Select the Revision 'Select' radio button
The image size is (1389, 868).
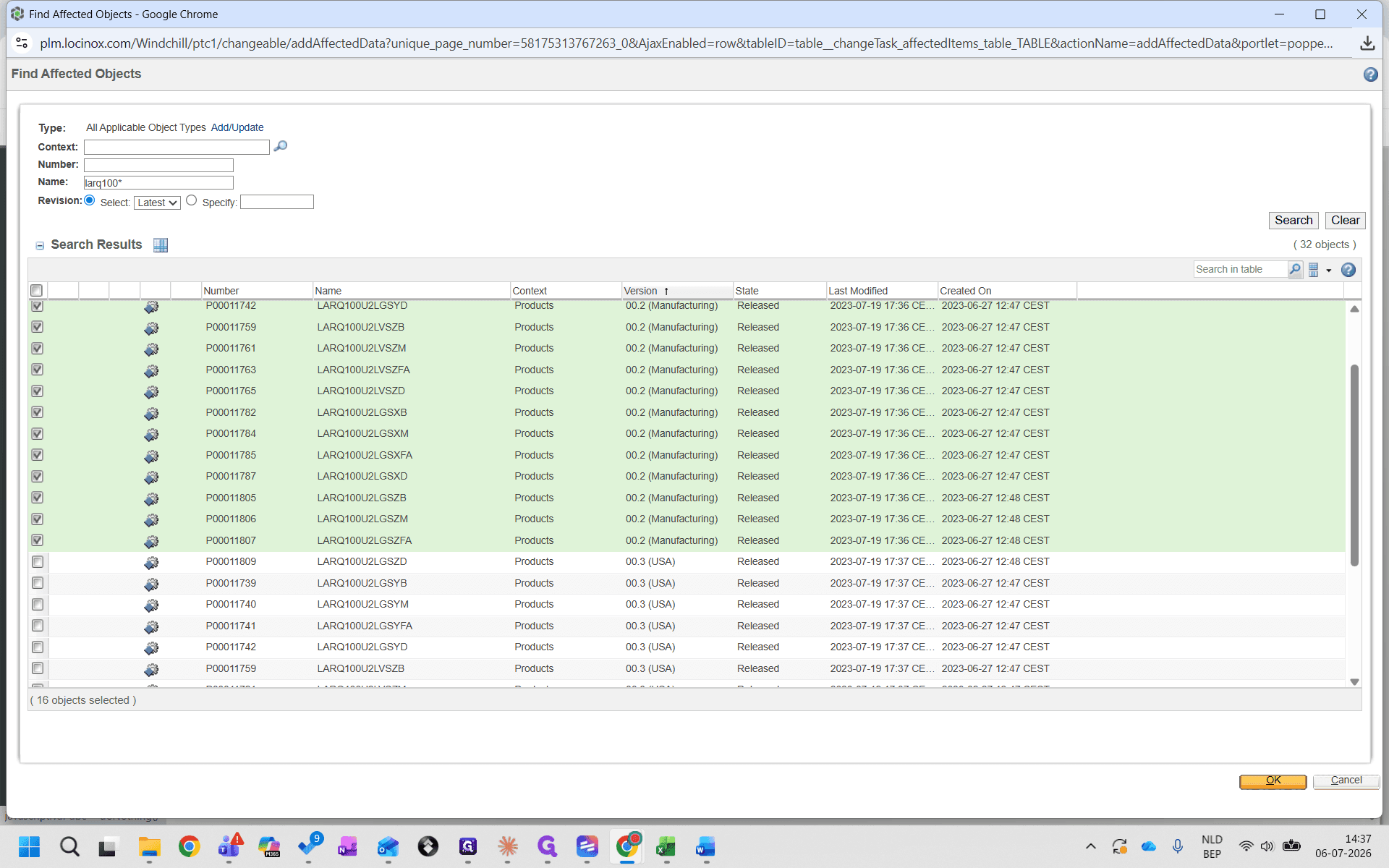90,200
